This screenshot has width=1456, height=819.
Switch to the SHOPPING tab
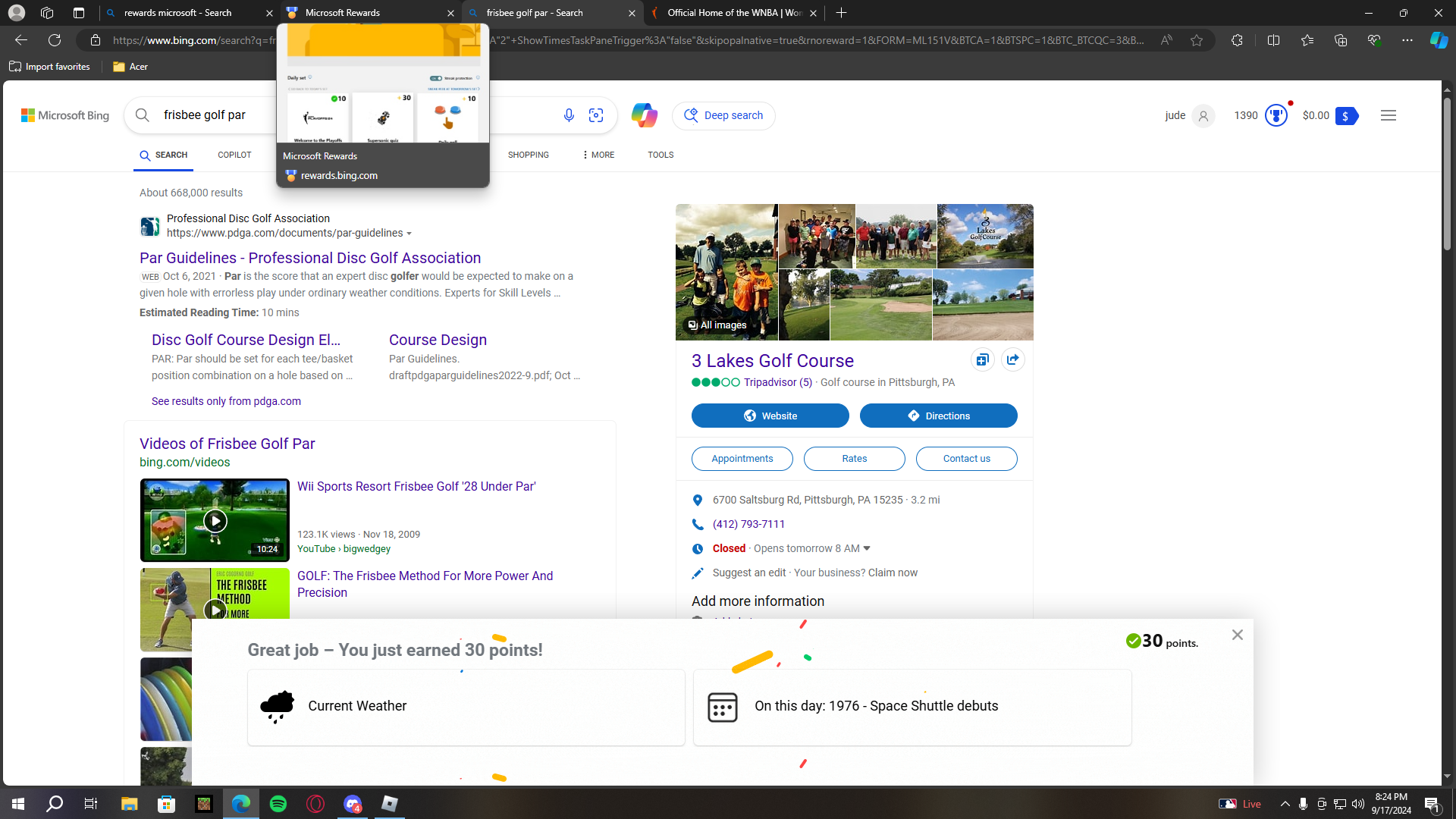coord(528,155)
